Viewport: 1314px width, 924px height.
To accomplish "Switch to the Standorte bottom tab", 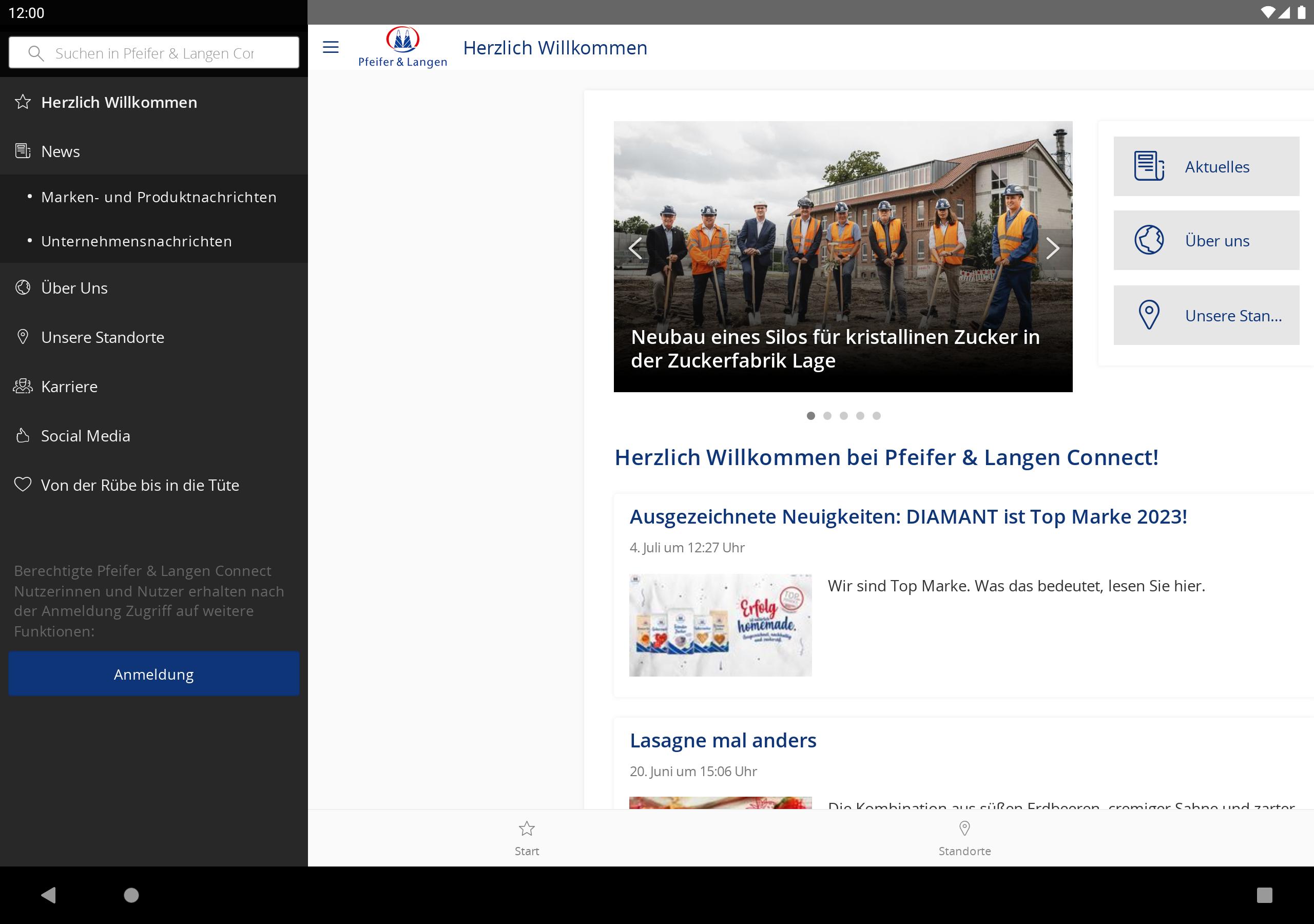I will coord(964,838).
